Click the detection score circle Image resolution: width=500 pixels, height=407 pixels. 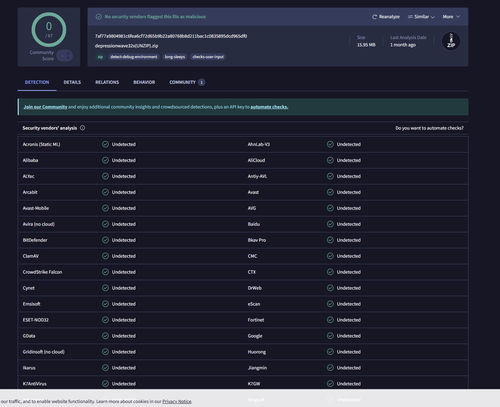click(49, 30)
